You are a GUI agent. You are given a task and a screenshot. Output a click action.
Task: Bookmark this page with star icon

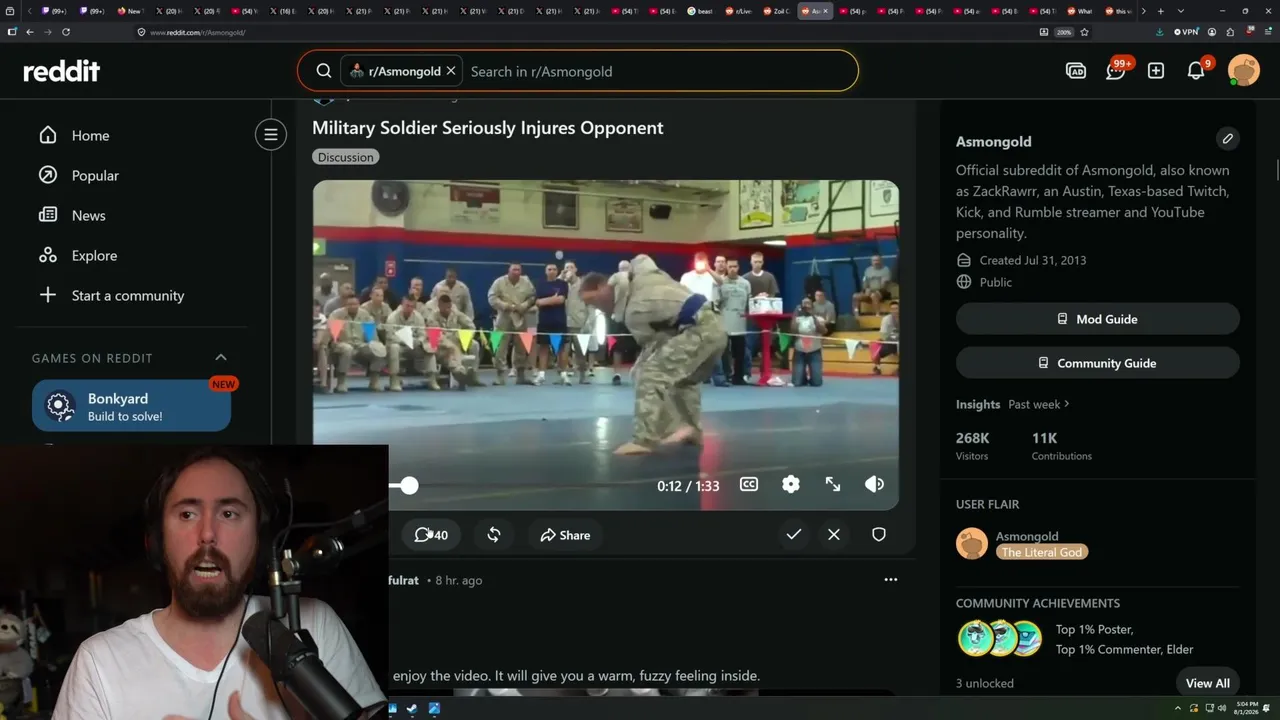(1084, 32)
